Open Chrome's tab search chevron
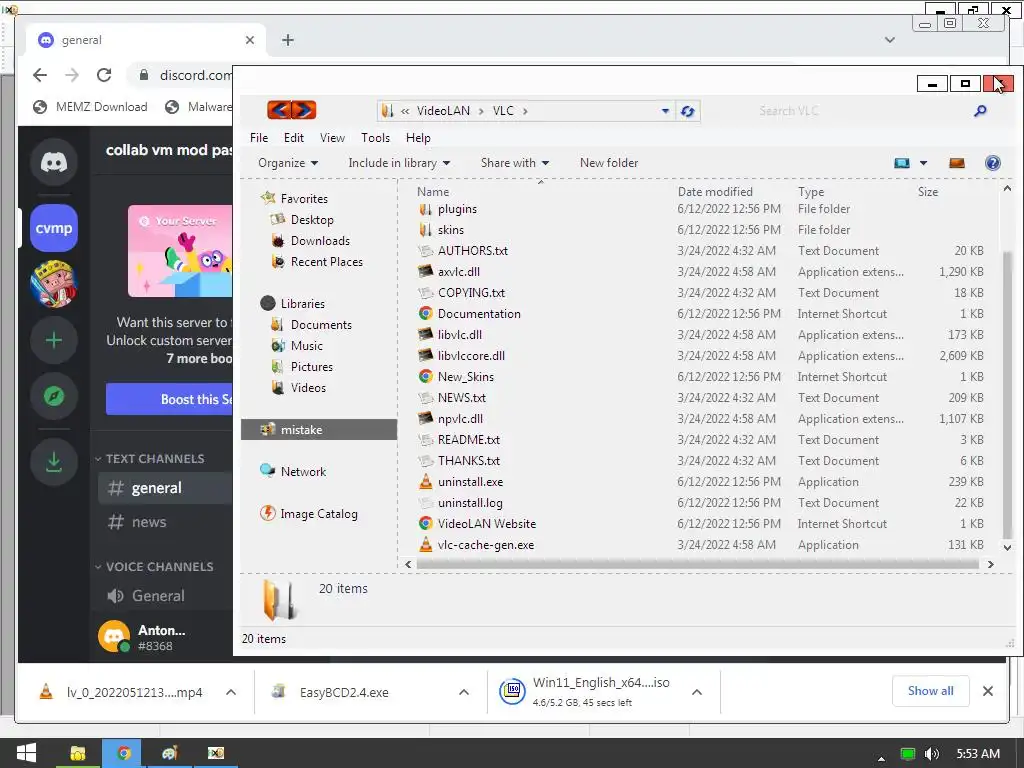This screenshot has height=768, width=1024. [889, 40]
